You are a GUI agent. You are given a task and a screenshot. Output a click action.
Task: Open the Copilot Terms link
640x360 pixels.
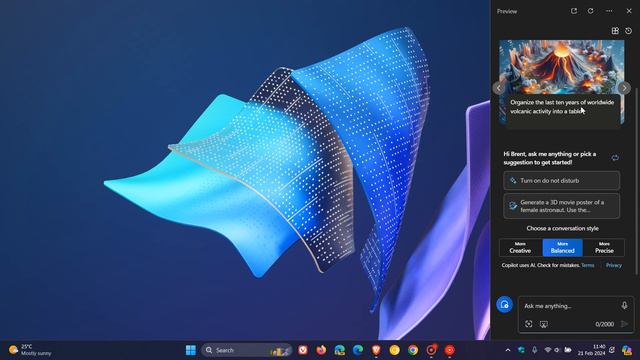[588, 265]
